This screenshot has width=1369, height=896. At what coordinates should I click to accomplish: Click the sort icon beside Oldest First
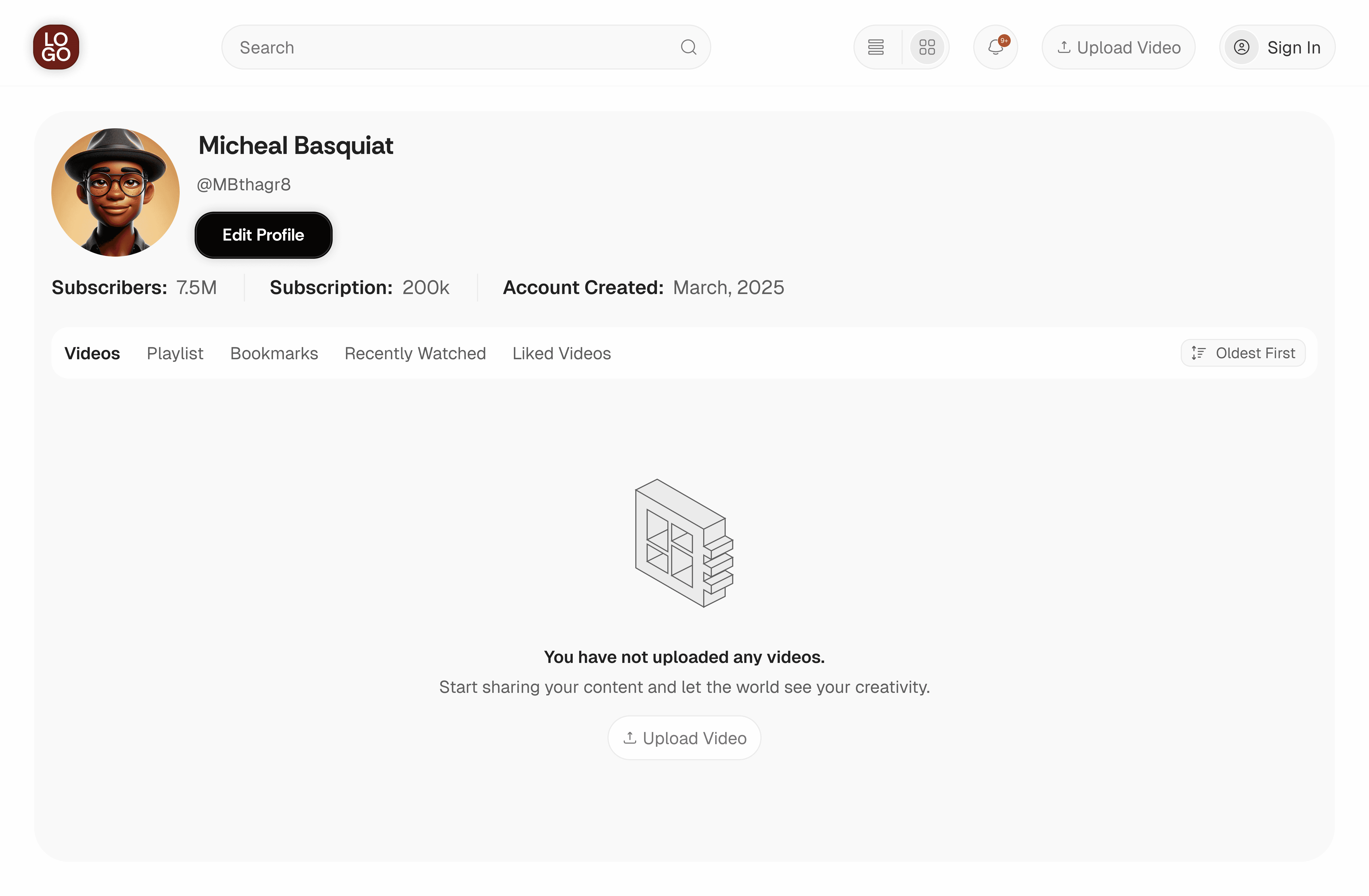1199,353
